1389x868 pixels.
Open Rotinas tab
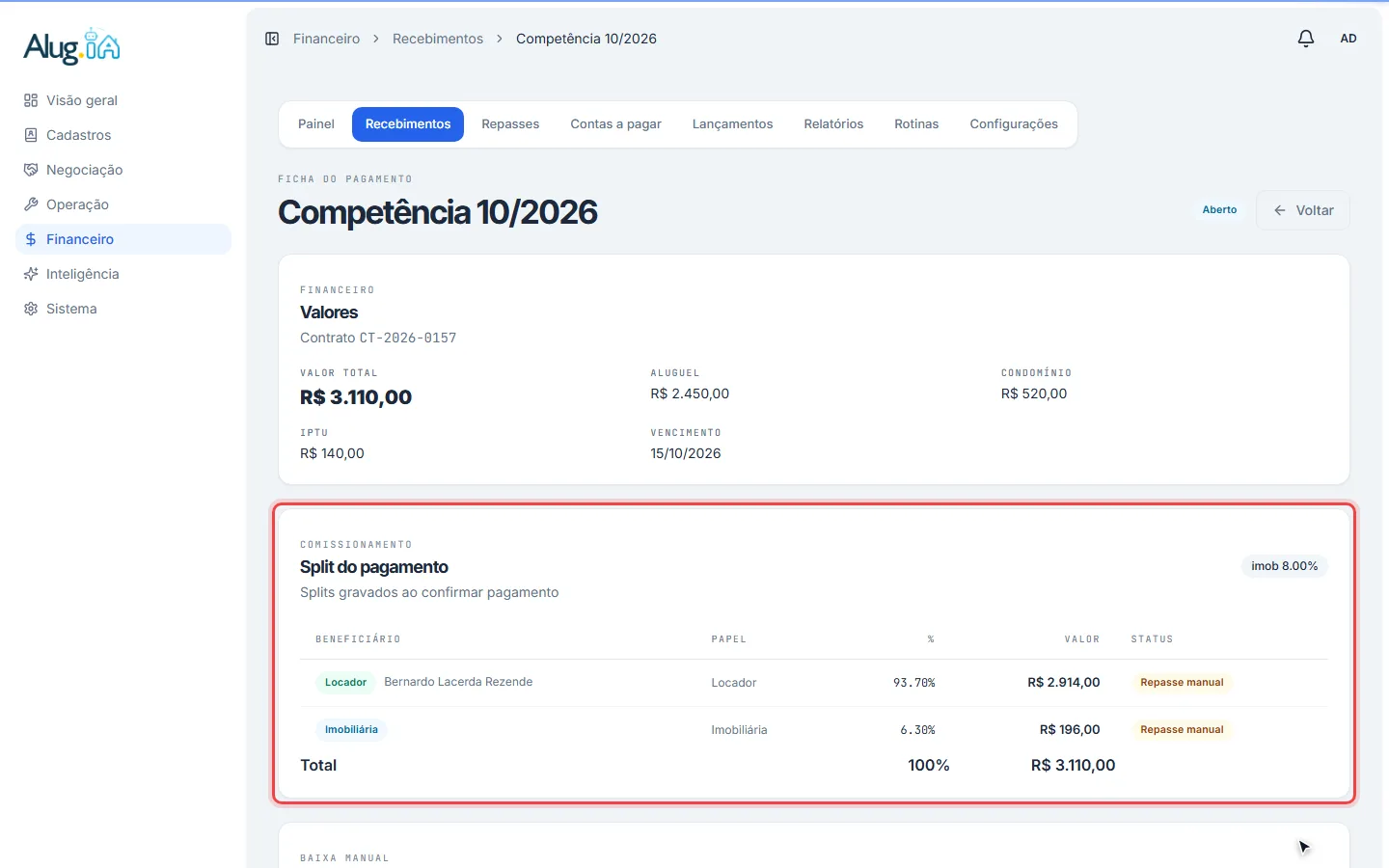(916, 124)
